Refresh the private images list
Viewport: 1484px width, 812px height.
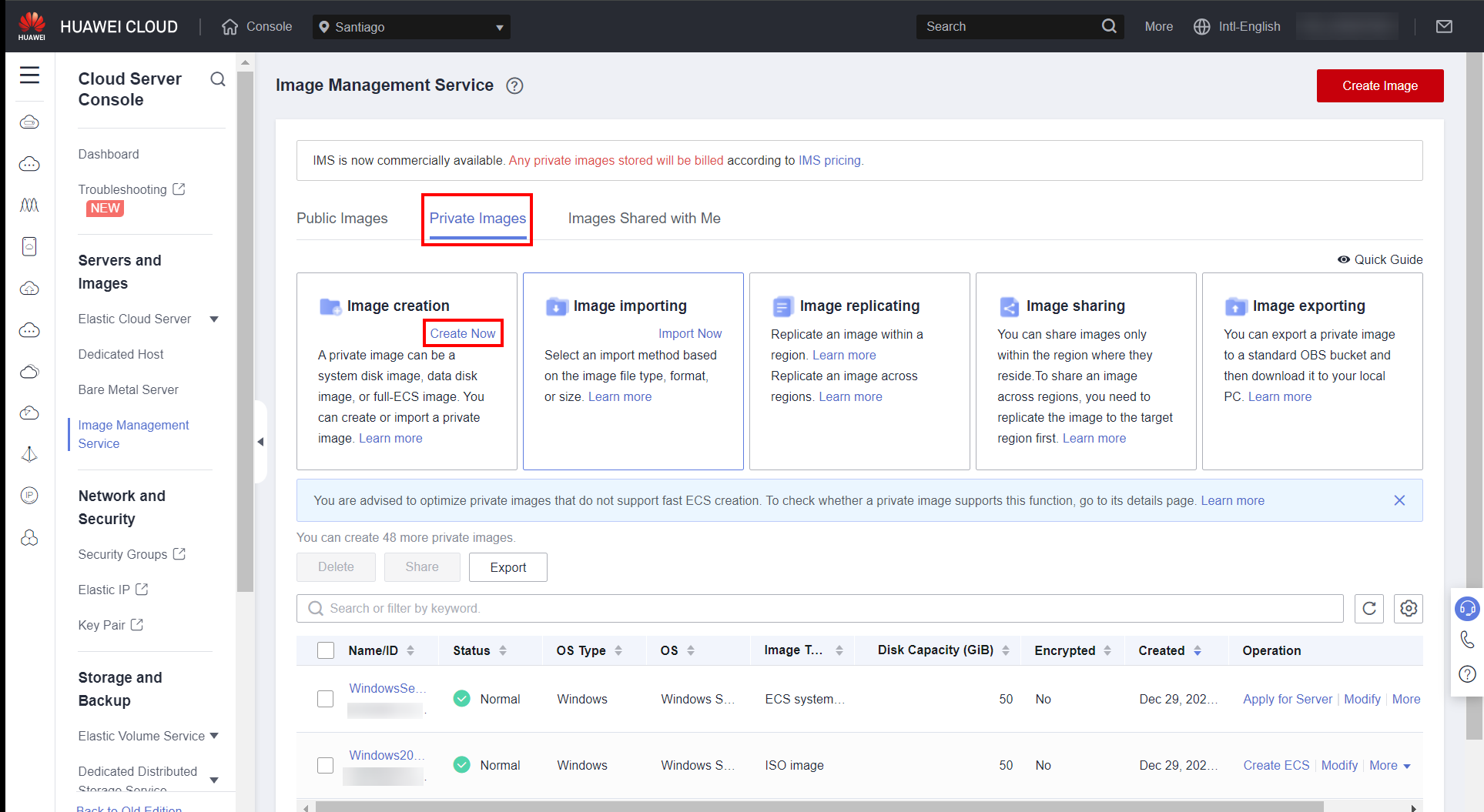pyautogui.click(x=1368, y=608)
